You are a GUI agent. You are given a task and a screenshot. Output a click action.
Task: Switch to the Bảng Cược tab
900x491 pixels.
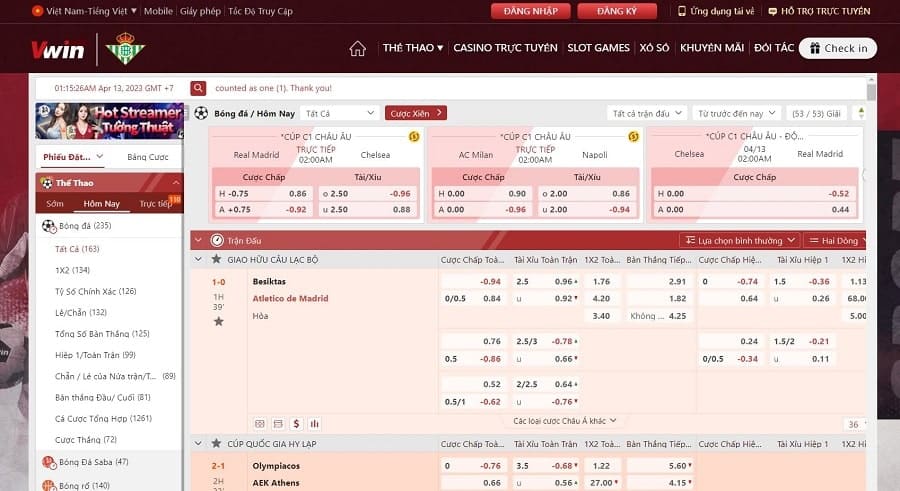coord(148,157)
